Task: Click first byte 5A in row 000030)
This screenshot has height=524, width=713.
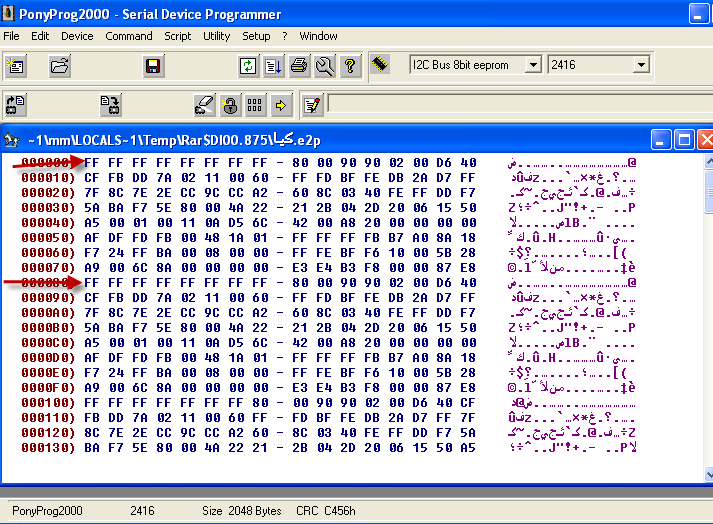Action: (x=91, y=207)
